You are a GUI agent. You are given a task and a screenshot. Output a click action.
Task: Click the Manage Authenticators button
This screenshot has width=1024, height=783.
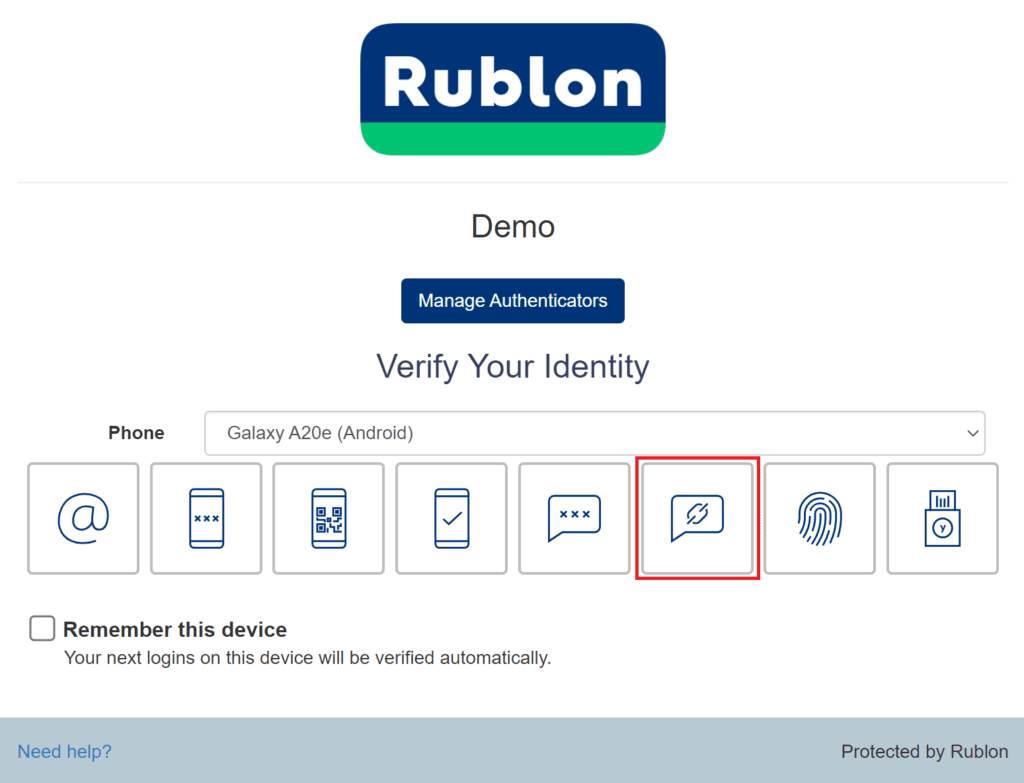512,300
